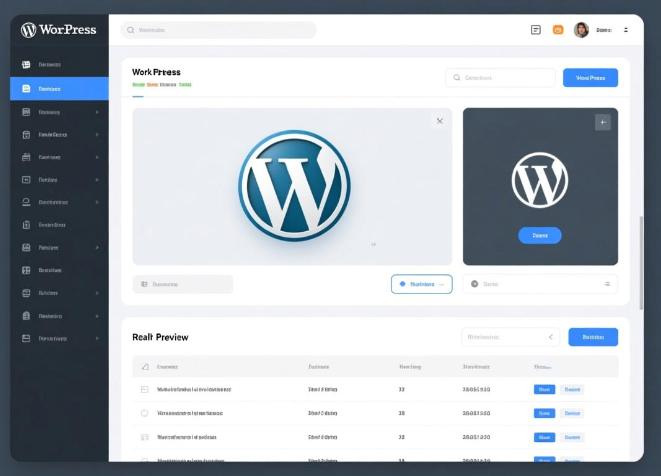Switch to the orange tab under Work Press
The height and width of the screenshot is (476, 661).
coord(152,85)
